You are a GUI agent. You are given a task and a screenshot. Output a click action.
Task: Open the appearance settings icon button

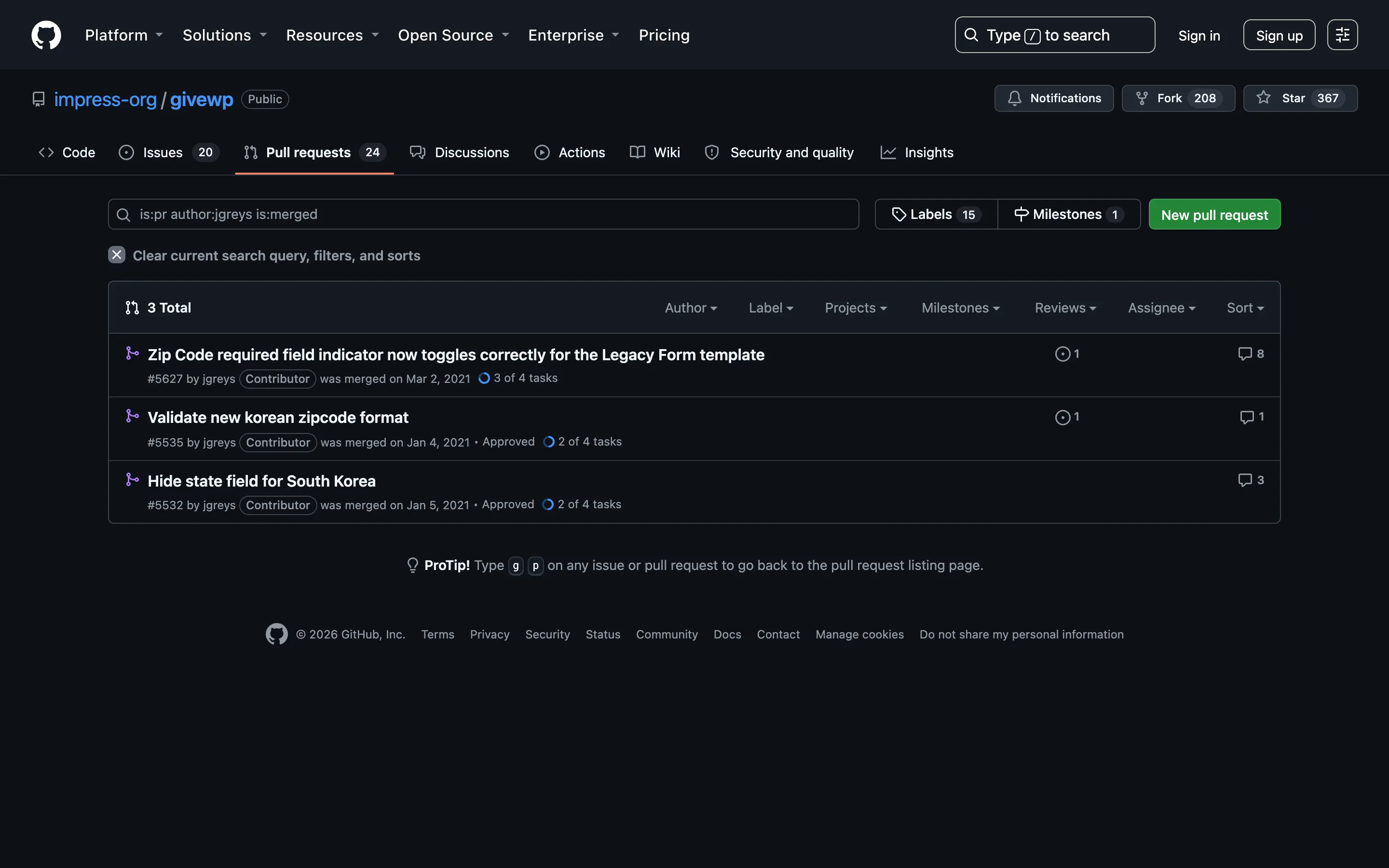pyautogui.click(x=1342, y=35)
